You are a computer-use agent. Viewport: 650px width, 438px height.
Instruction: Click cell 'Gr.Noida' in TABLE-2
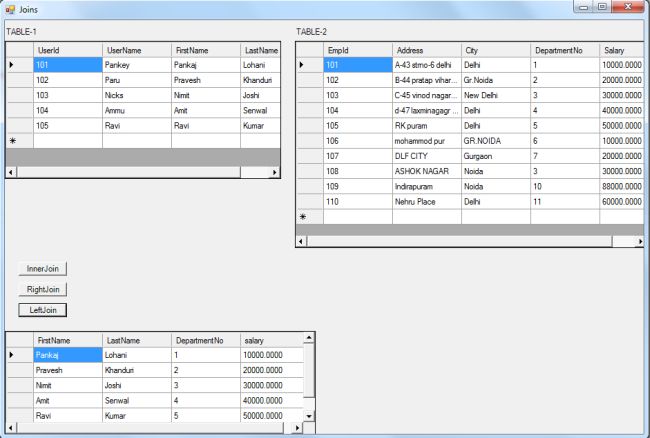[495, 80]
